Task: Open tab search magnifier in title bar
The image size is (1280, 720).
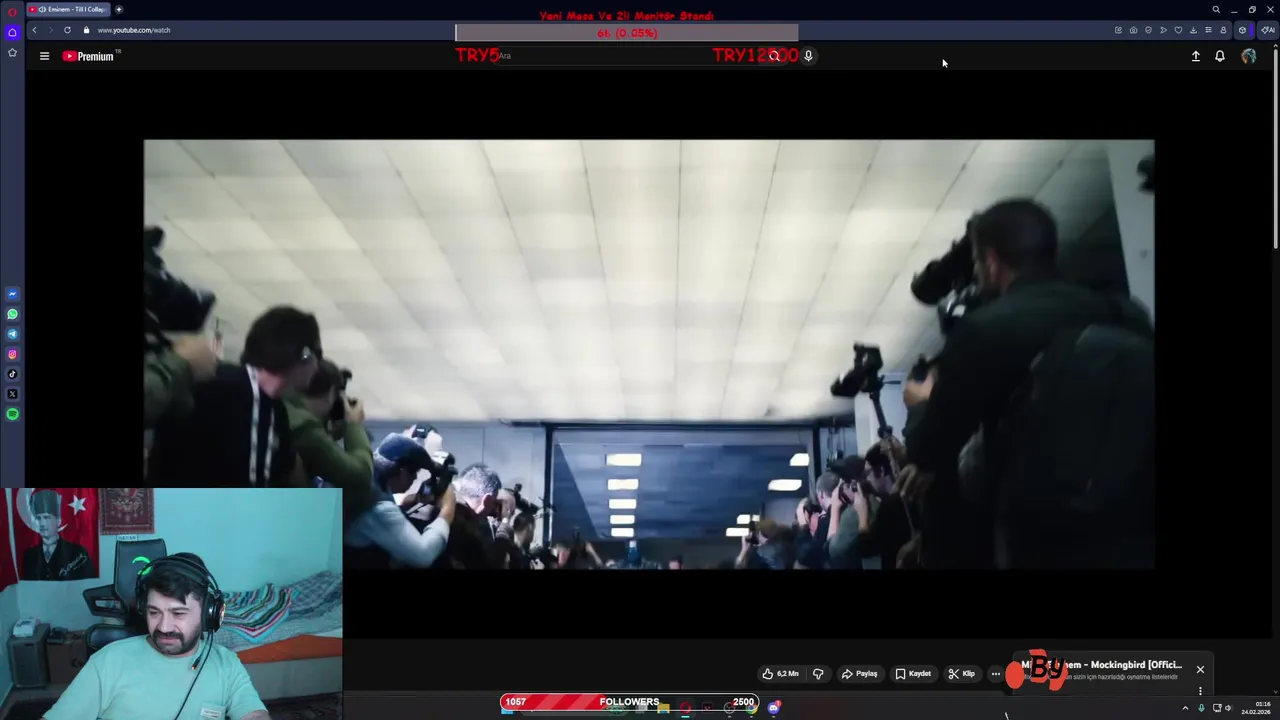Action: [1216, 10]
